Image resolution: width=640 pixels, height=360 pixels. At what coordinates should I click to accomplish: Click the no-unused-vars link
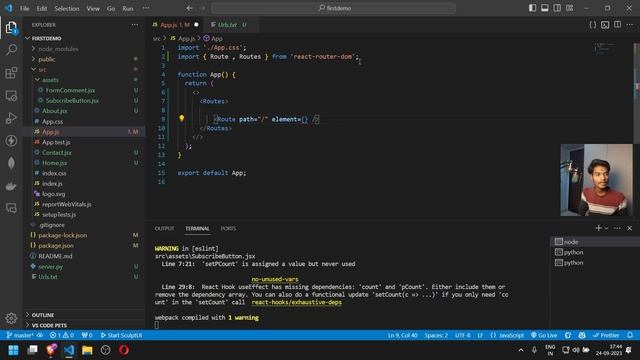275,279
